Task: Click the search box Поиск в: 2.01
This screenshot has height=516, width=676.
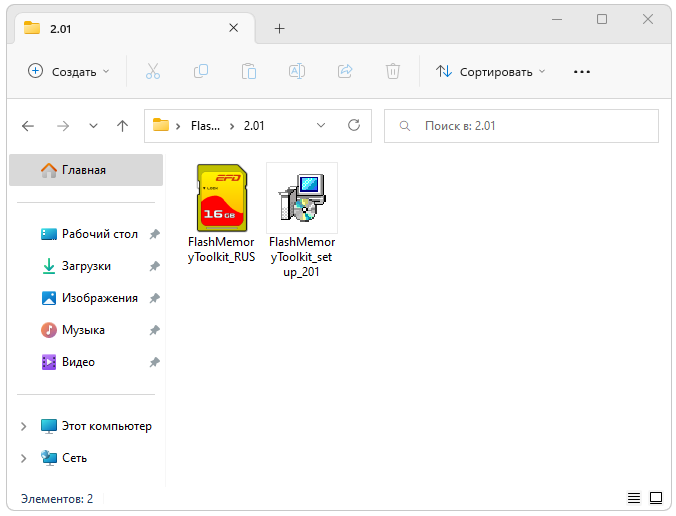Action: coord(521,126)
